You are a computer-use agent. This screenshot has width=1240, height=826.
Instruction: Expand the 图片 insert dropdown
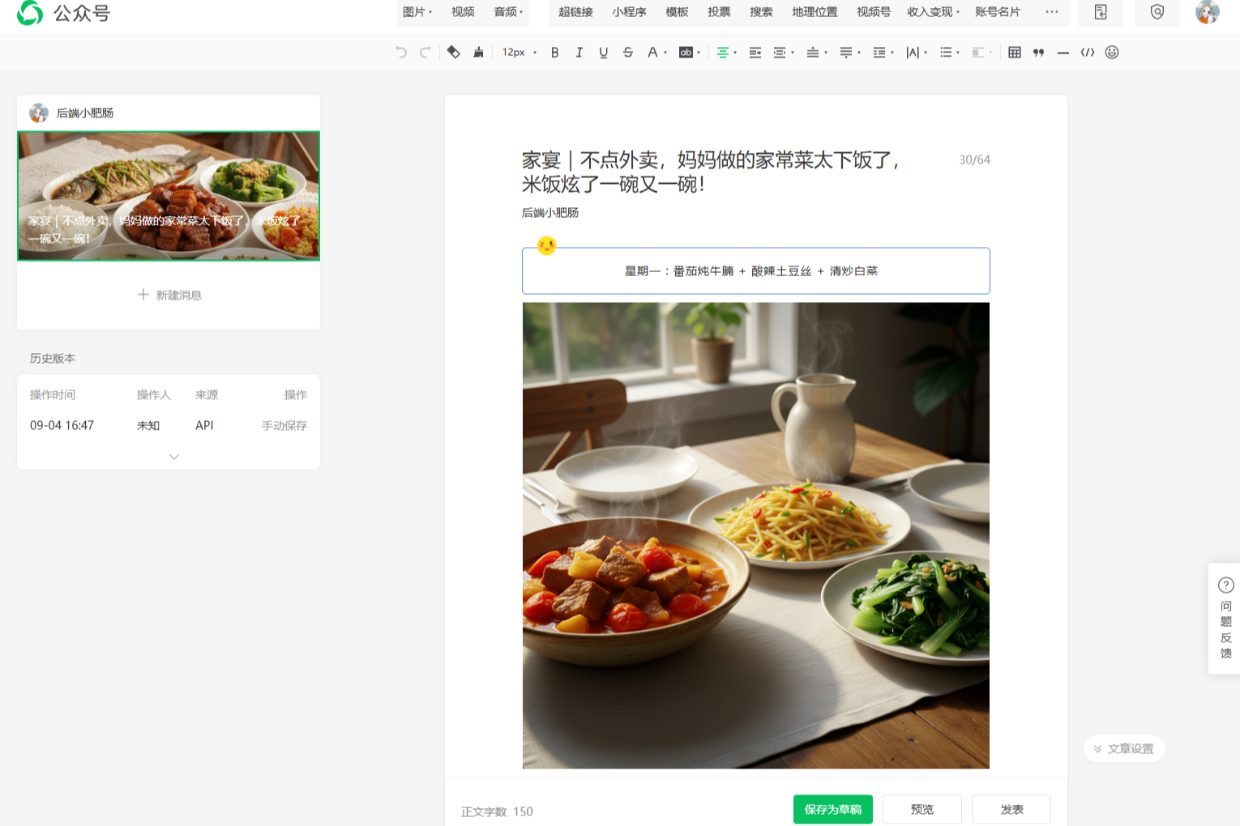417,12
